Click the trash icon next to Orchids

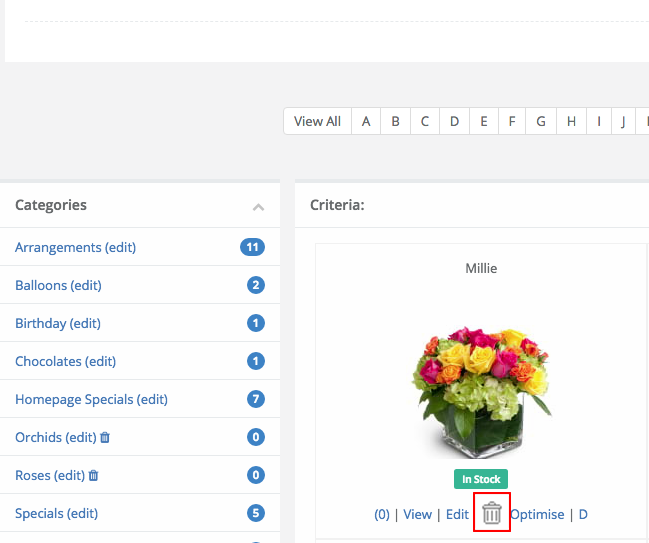[x=105, y=437]
